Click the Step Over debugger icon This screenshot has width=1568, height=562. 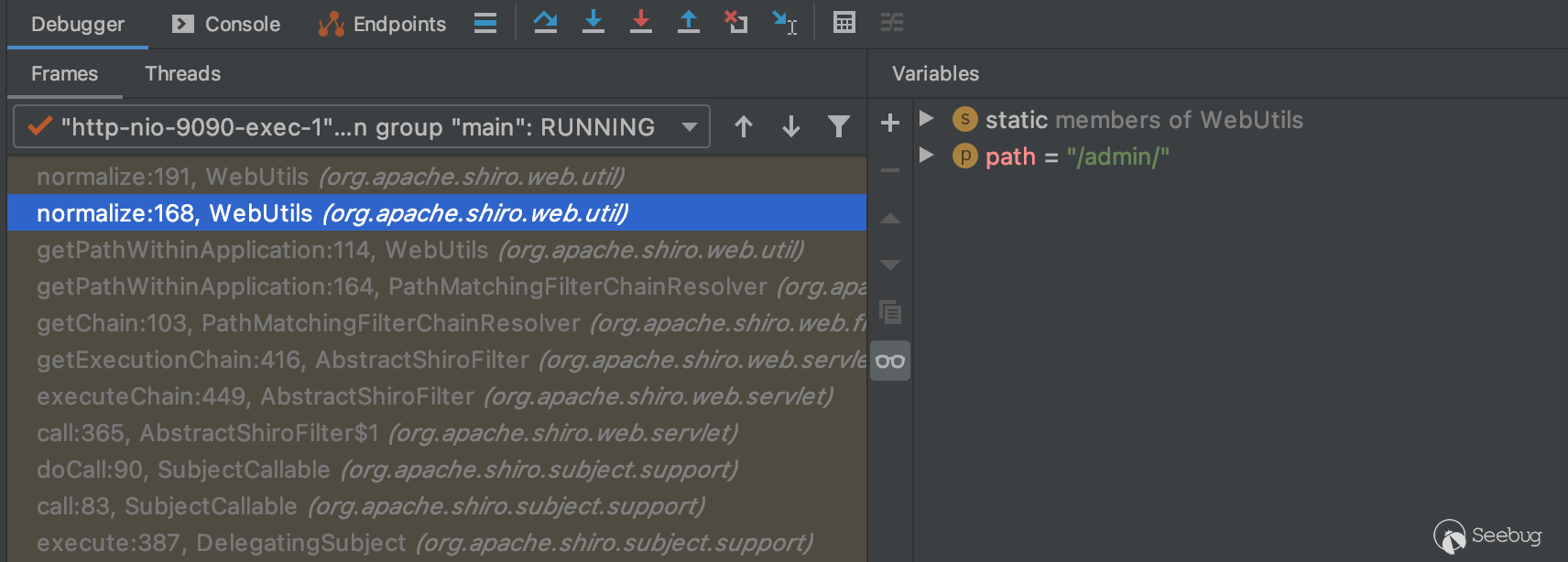pyautogui.click(x=546, y=22)
